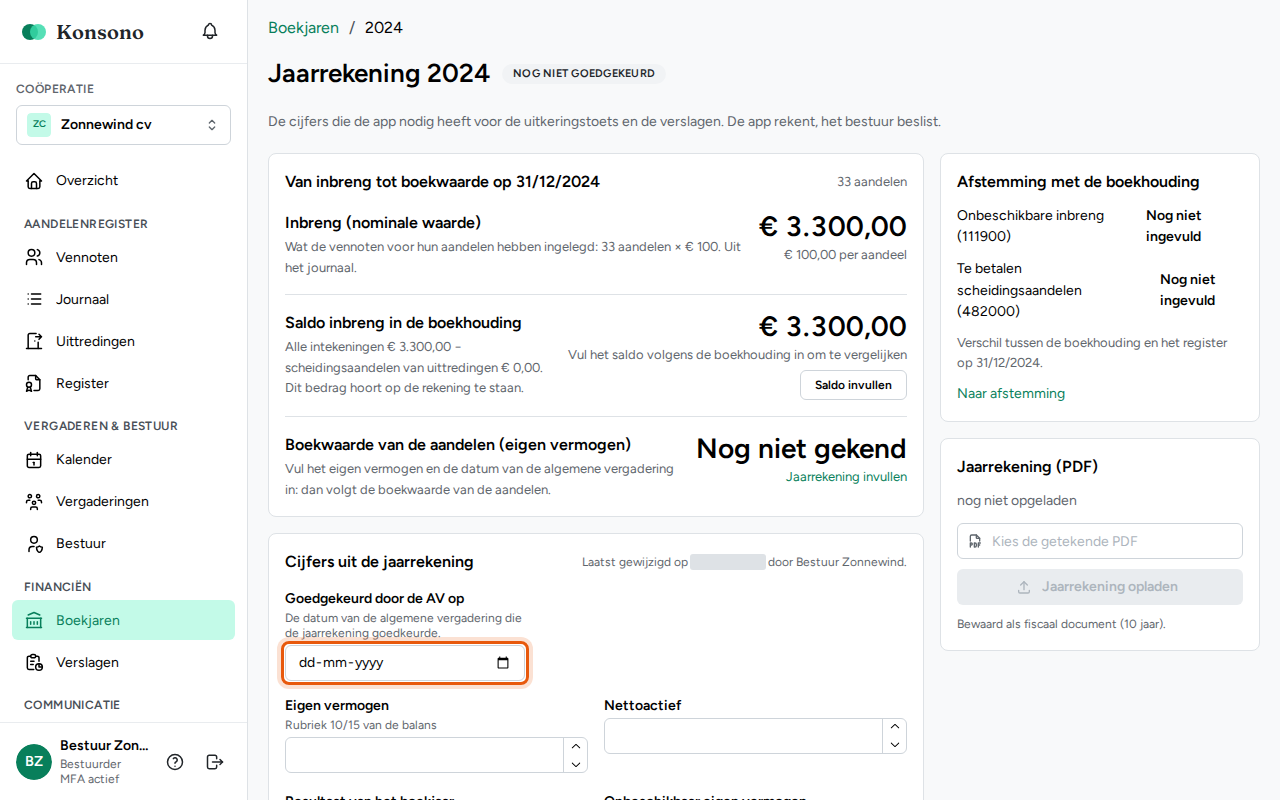Click the '33 aandelen' count text
This screenshot has width=1280, height=800.
[872, 182]
